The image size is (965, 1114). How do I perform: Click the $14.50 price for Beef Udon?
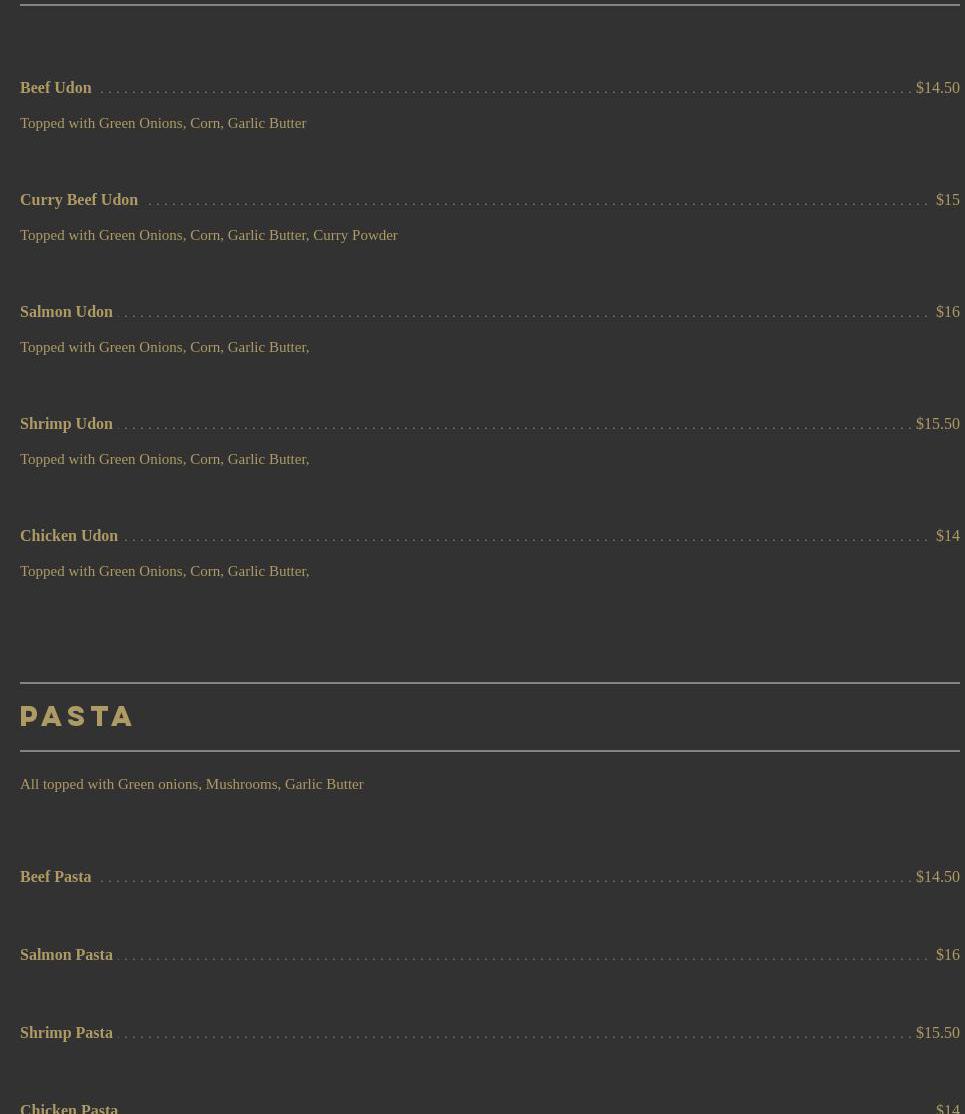click(937, 88)
